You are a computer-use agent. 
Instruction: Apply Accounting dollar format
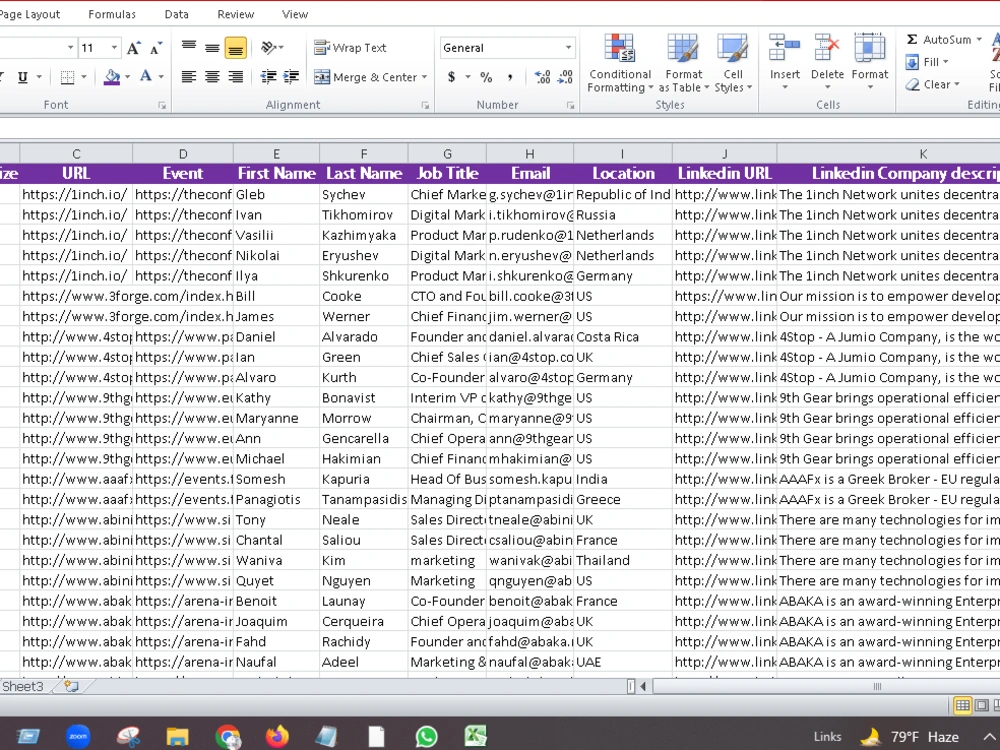[452, 77]
